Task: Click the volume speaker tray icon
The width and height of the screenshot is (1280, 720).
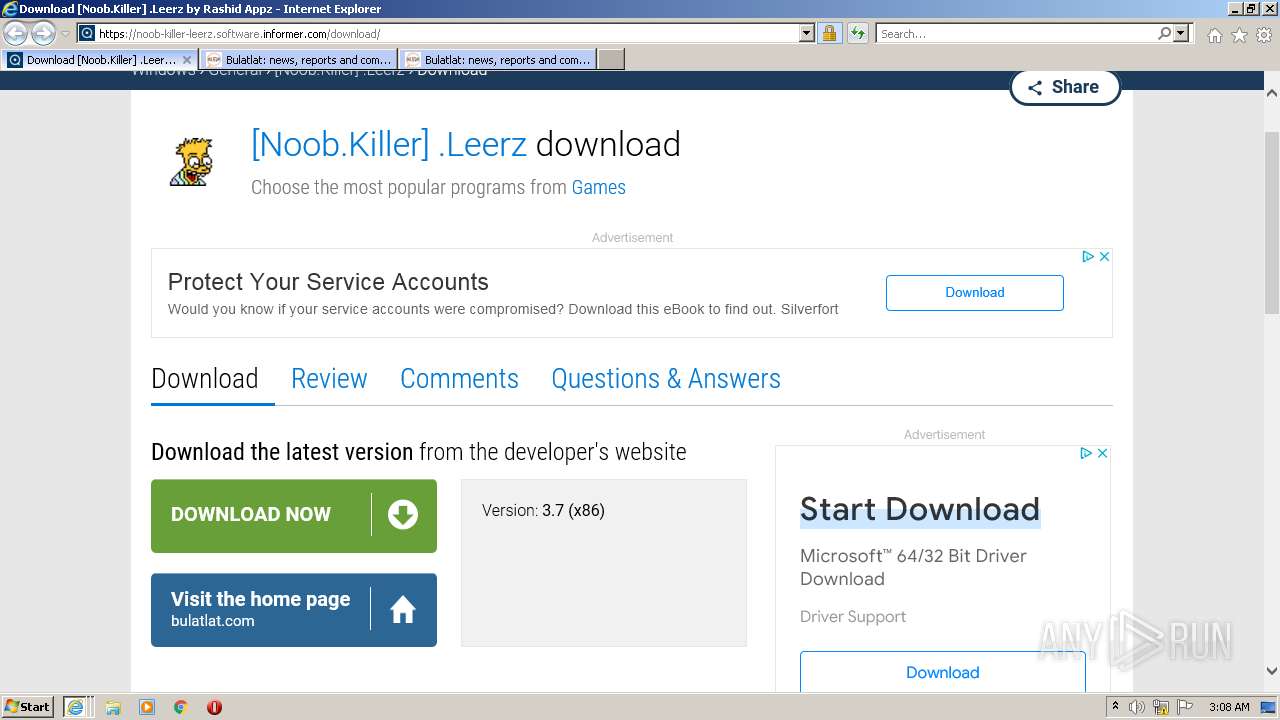Action: (1137, 707)
